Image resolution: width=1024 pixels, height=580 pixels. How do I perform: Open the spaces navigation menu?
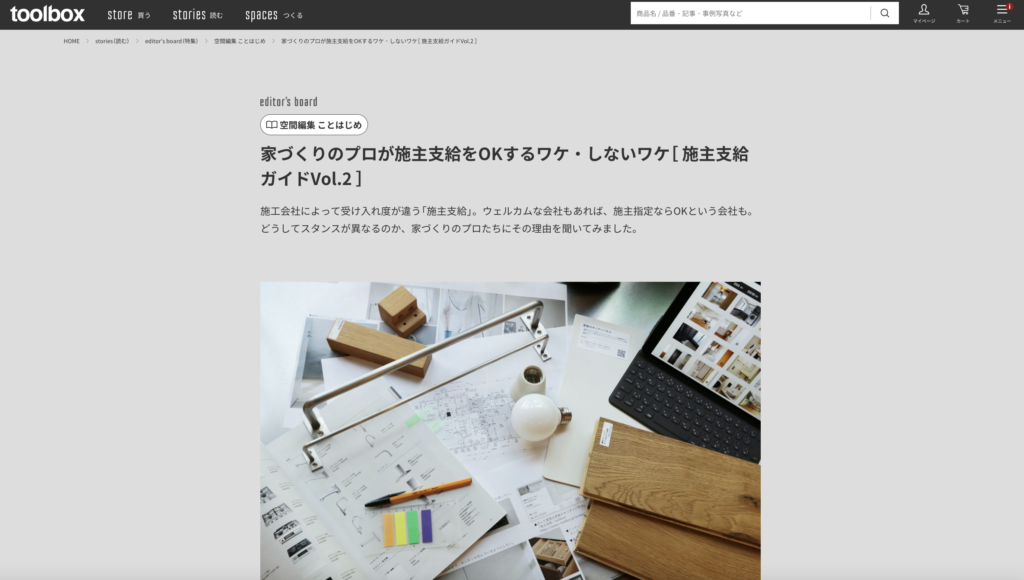pyautogui.click(x=274, y=14)
